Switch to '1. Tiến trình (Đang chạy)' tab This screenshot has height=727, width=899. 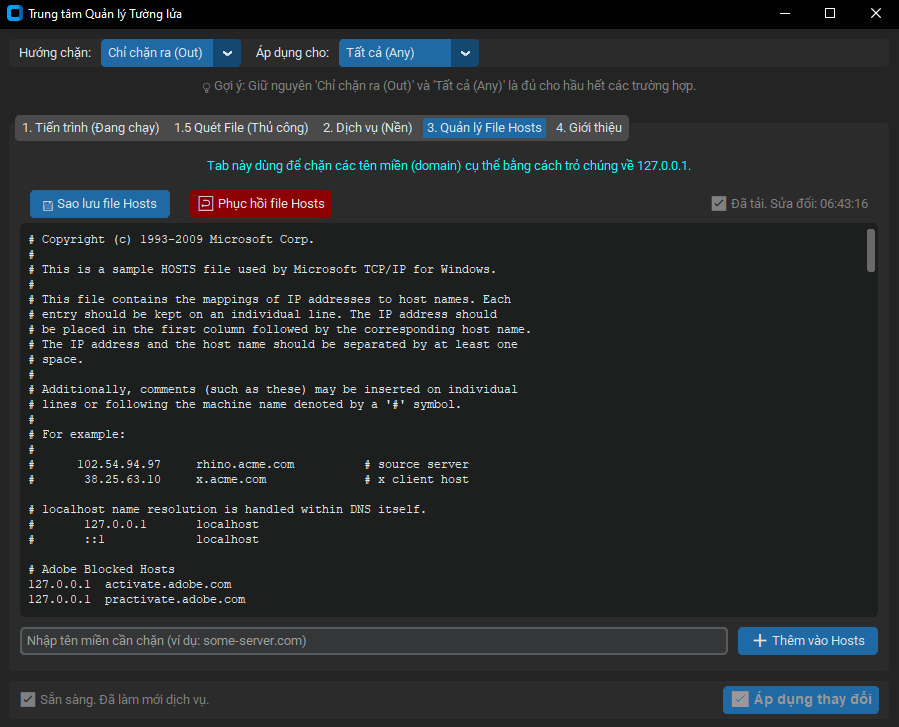pos(91,128)
